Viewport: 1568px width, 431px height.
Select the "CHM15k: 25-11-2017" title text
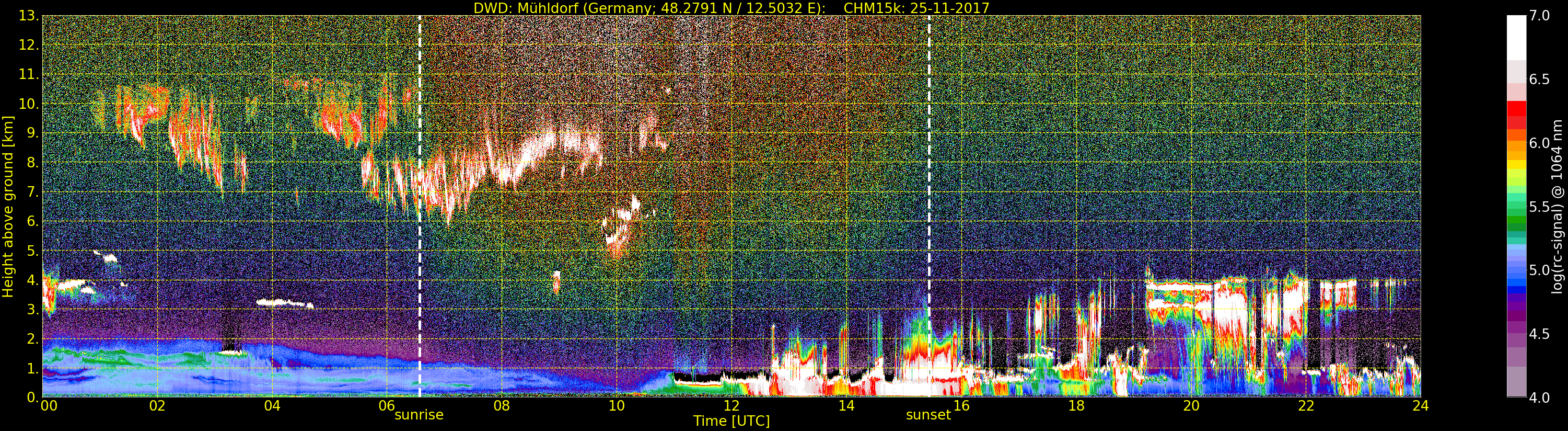coord(916,8)
